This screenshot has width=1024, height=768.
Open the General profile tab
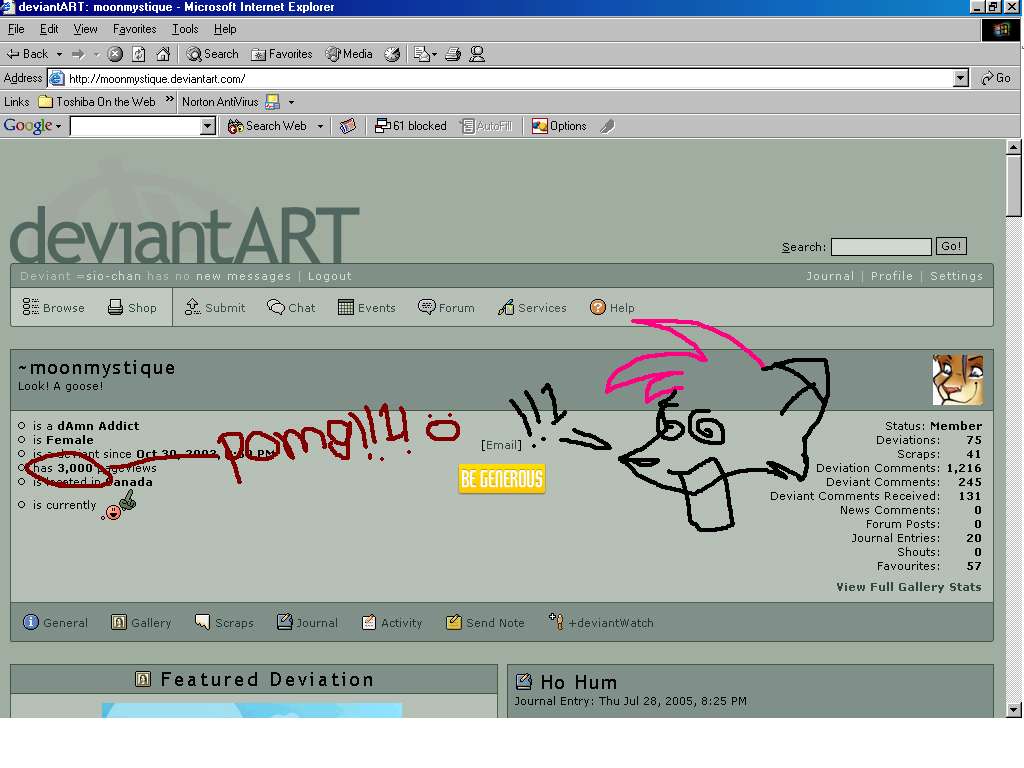[x=56, y=622]
